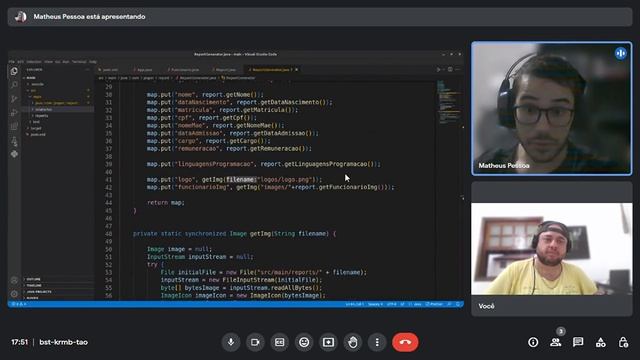Screen dimensions: 640x360
Task: Expand the reports folder in the Explorer
Action: point(58,116)
